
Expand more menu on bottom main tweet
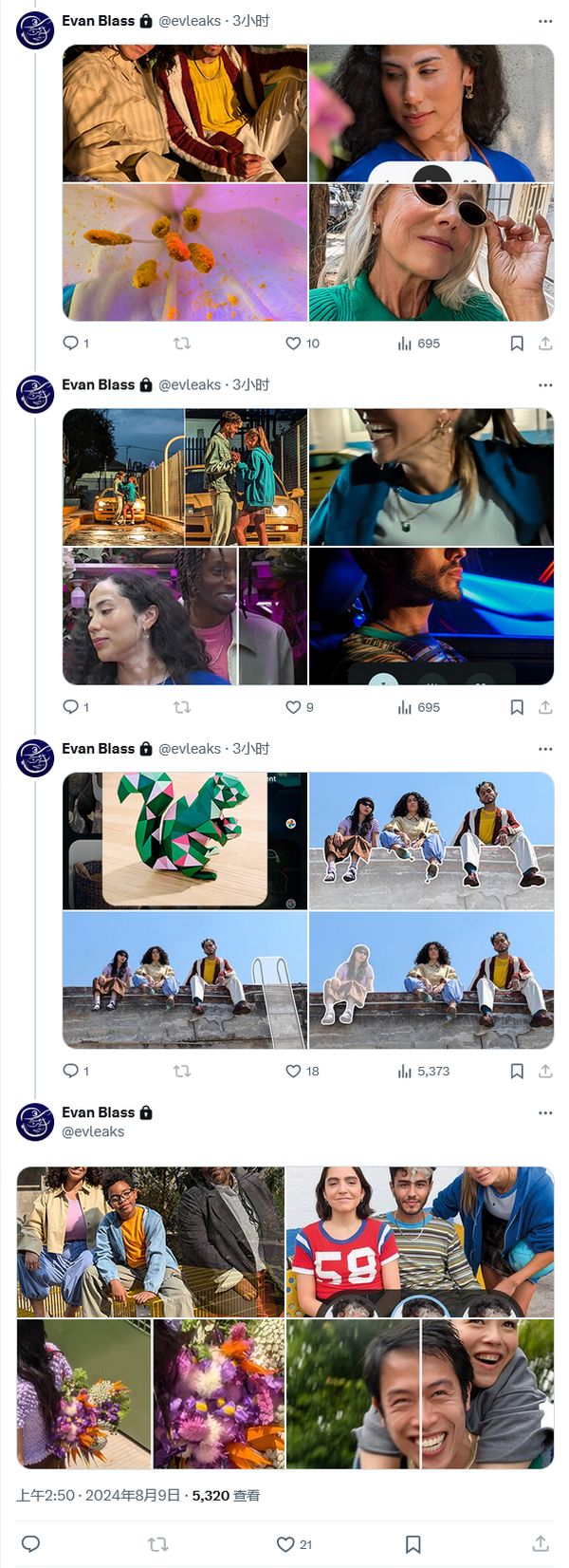click(545, 1112)
